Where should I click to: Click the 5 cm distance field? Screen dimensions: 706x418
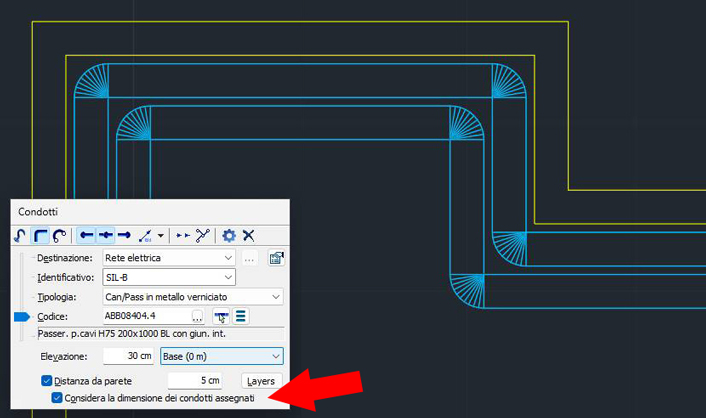coord(195,381)
